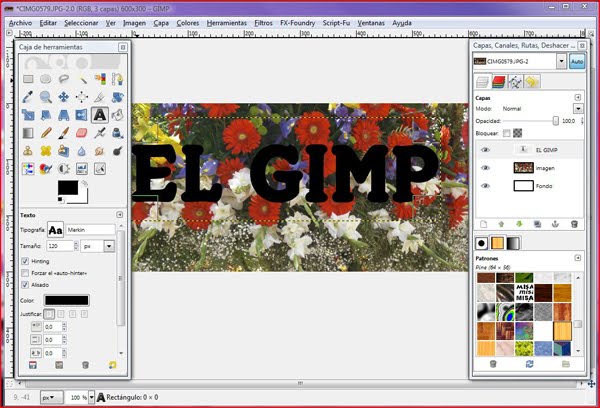600x408 pixels.
Task: Enable Bloquear pixels checkbox
Action: (x=507, y=133)
